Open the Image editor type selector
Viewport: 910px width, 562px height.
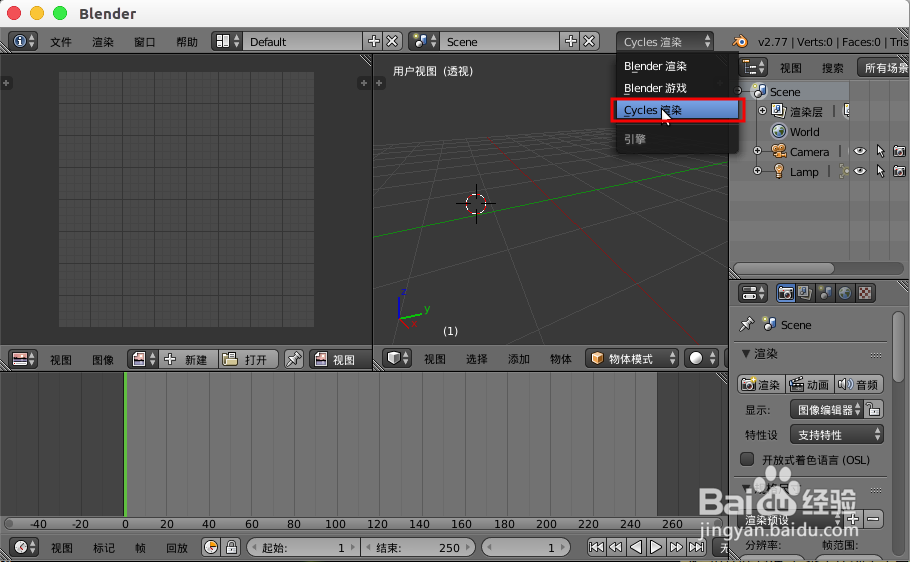coord(23,359)
